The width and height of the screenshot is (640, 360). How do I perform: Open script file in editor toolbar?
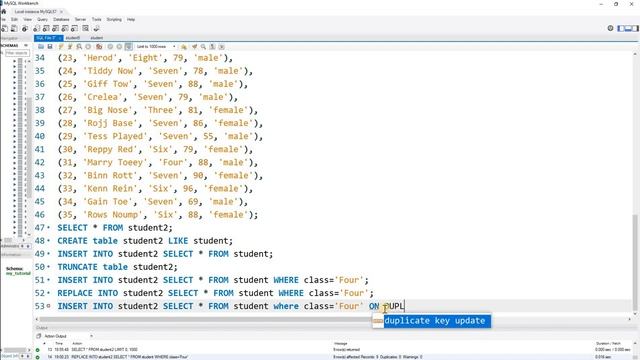click(41, 47)
